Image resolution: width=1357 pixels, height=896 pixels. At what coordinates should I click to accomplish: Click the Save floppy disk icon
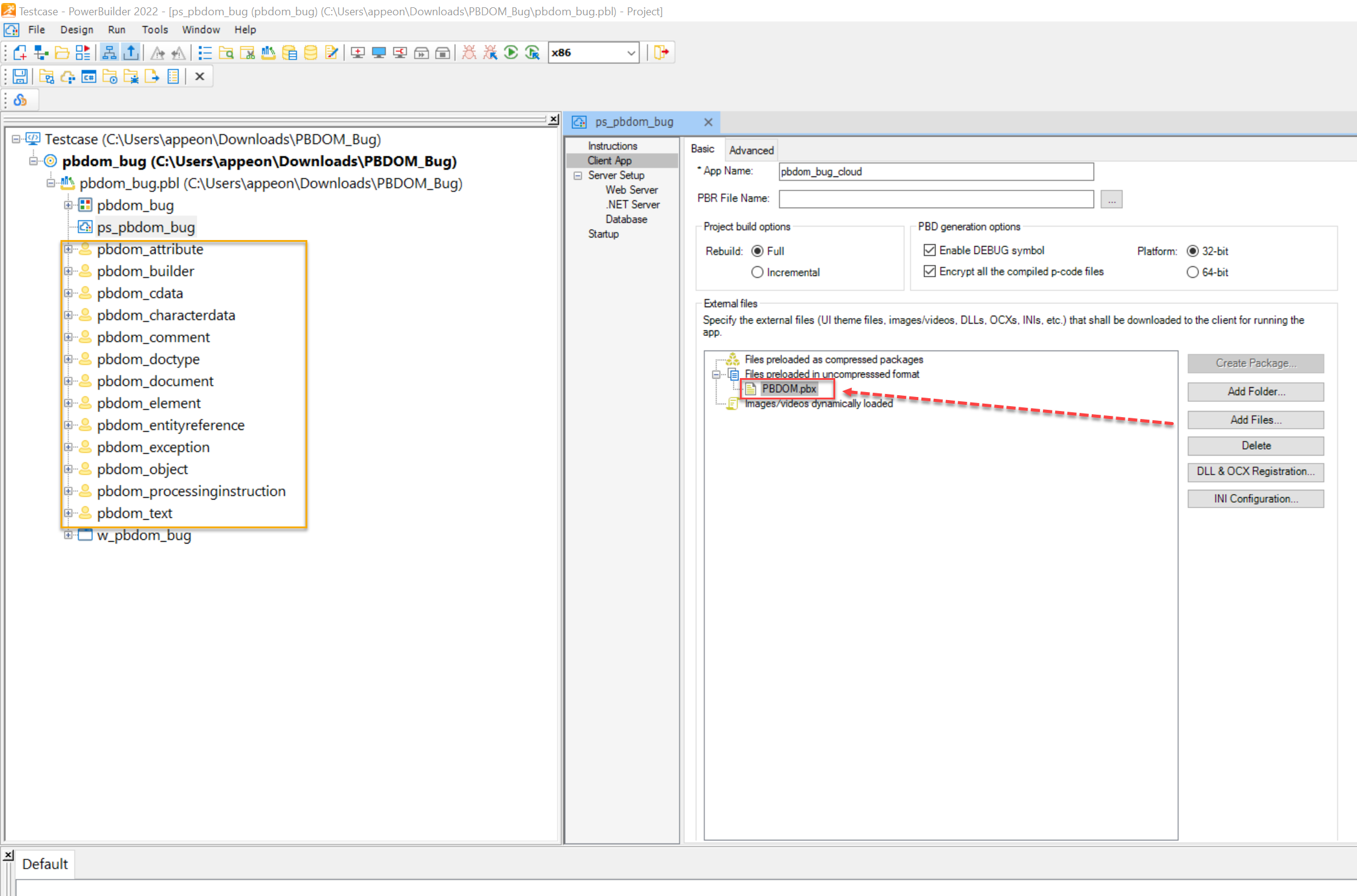(x=20, y=76)
